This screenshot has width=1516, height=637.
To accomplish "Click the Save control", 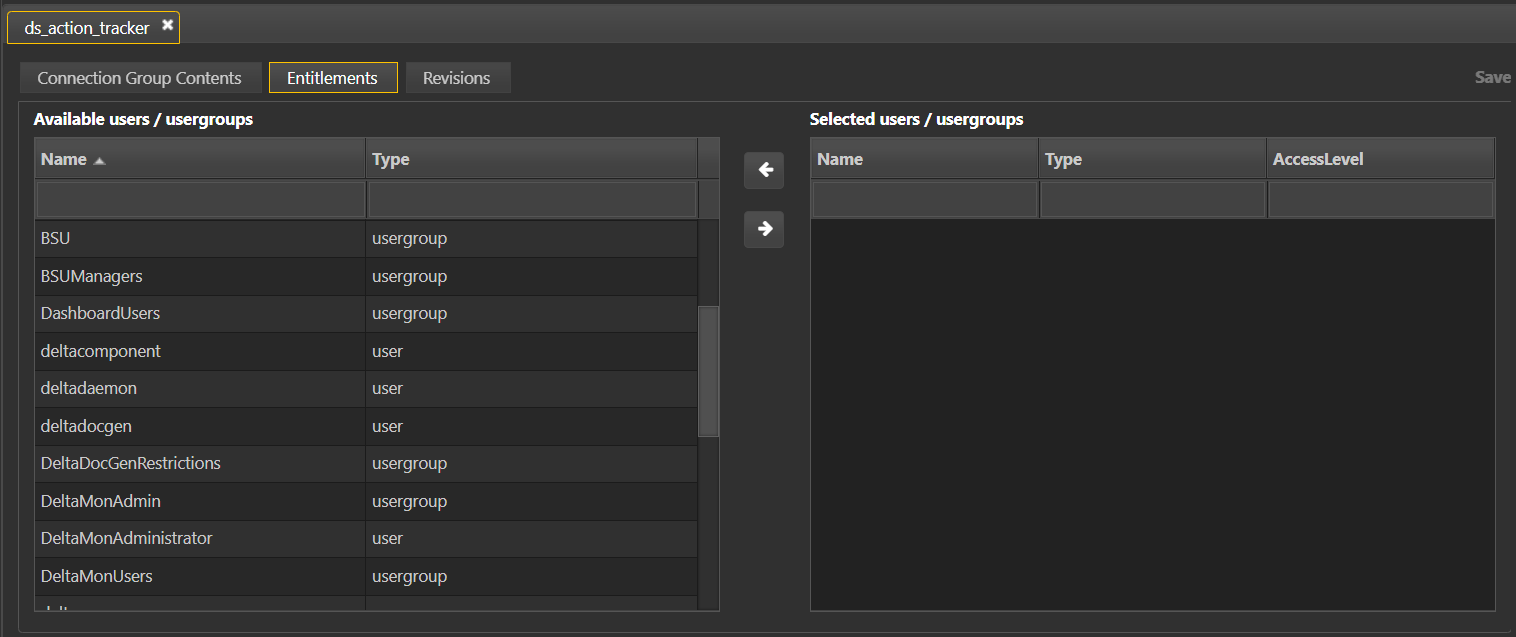I will pyautogui.click(x=1491, y=76).
